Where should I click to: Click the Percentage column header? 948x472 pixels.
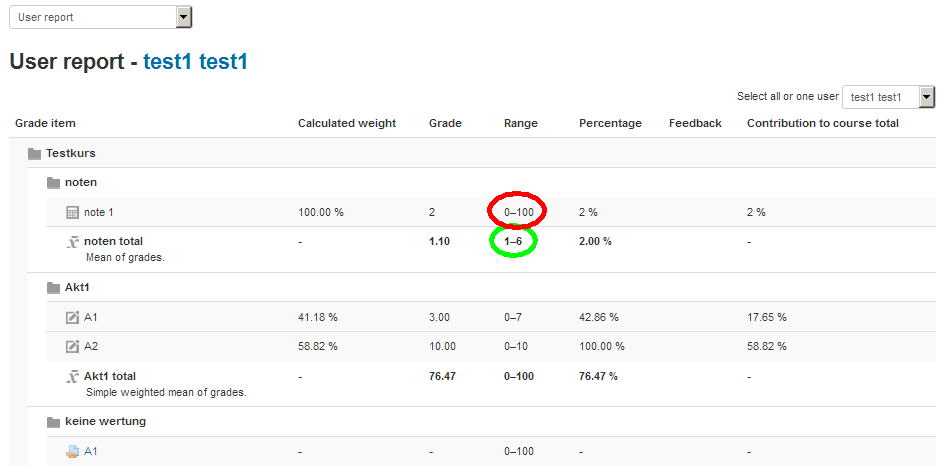click(610, 123)
